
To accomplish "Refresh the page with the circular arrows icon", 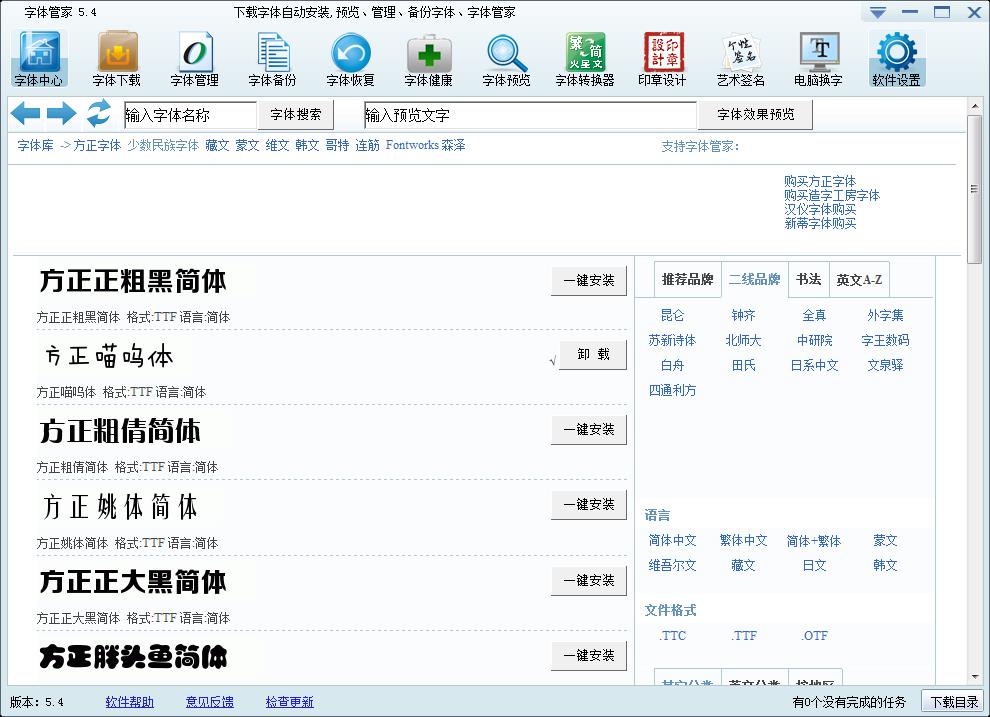I will (98, 114).
